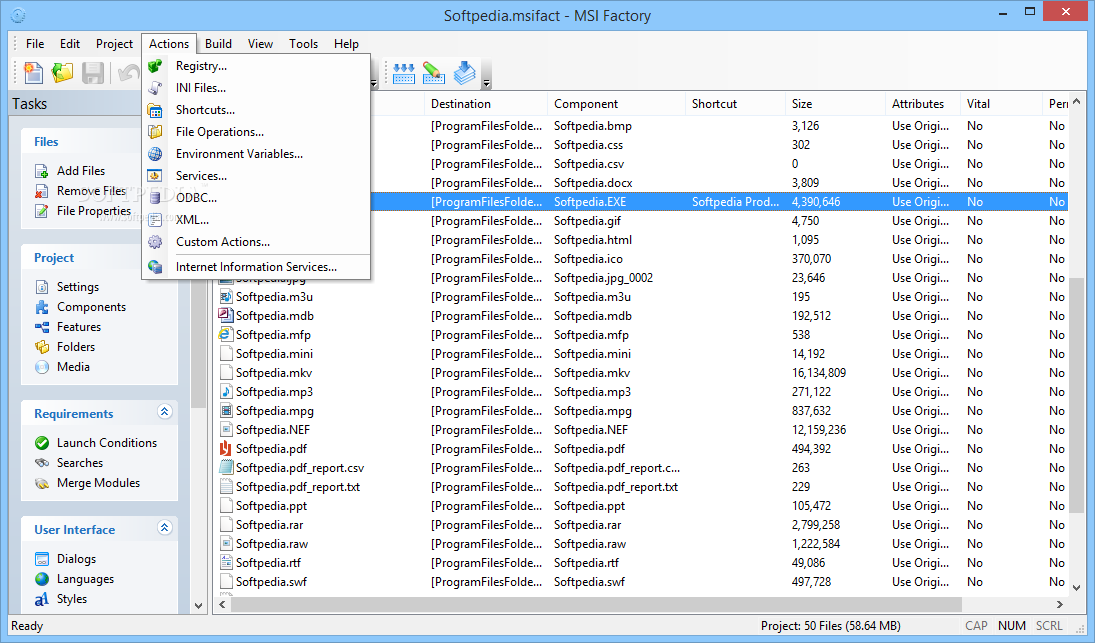Click the Open Project folder icon
Viewport: 1095px width, 643px height.
click(x=63, y=73)
